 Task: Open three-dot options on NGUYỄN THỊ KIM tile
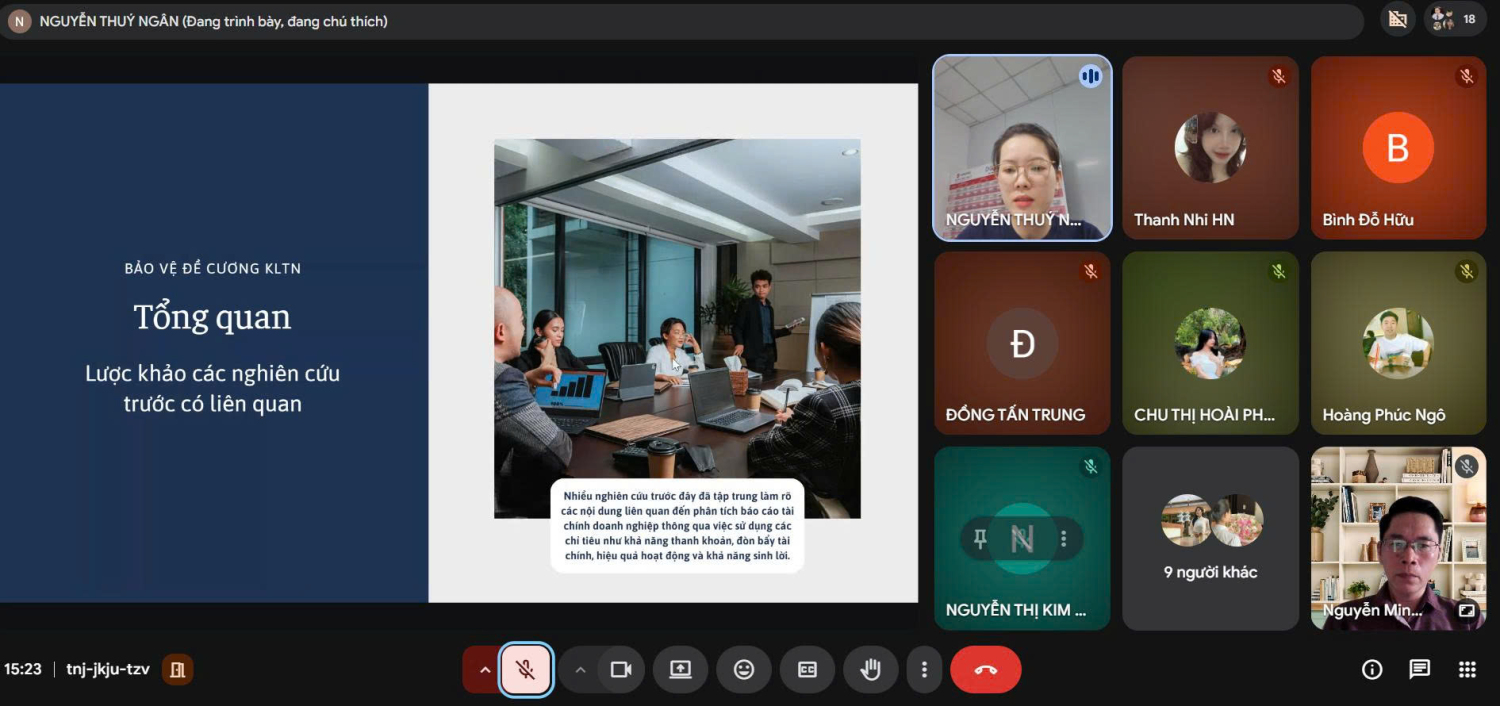(x=1064, y=539)
